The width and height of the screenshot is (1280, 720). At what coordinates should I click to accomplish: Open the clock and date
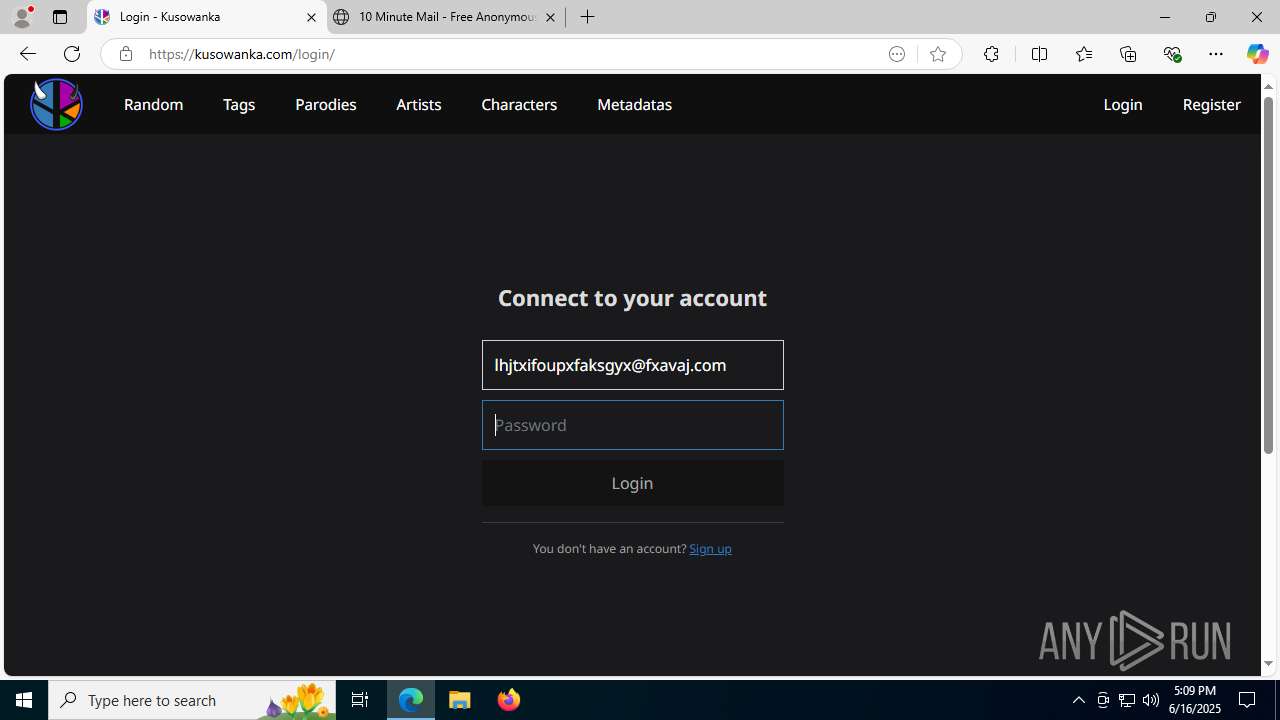(x=1194, y=700)
